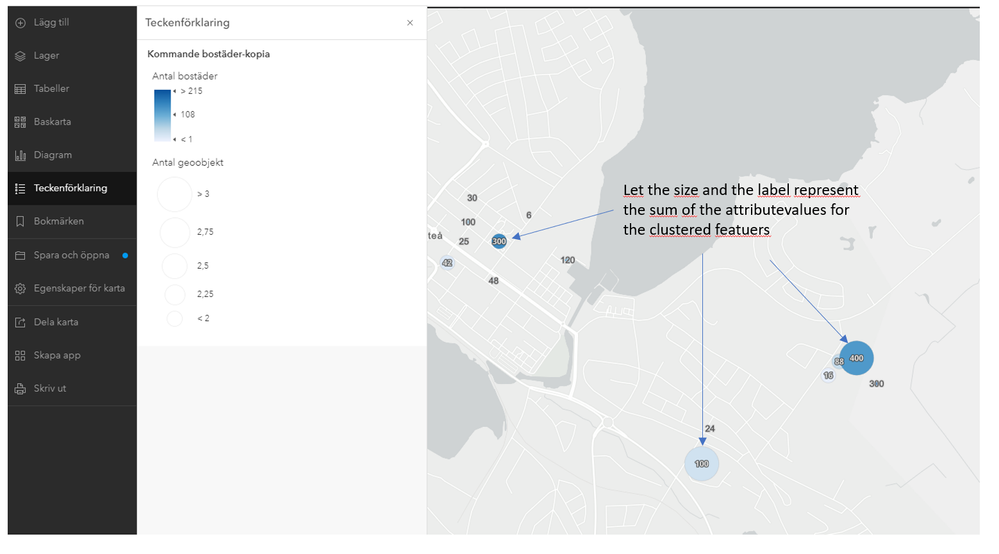The height and width of the screenshot is (554, 999).
Task: Click the Egenskaper för karta gear icon
Action: (x=20, y=288)
